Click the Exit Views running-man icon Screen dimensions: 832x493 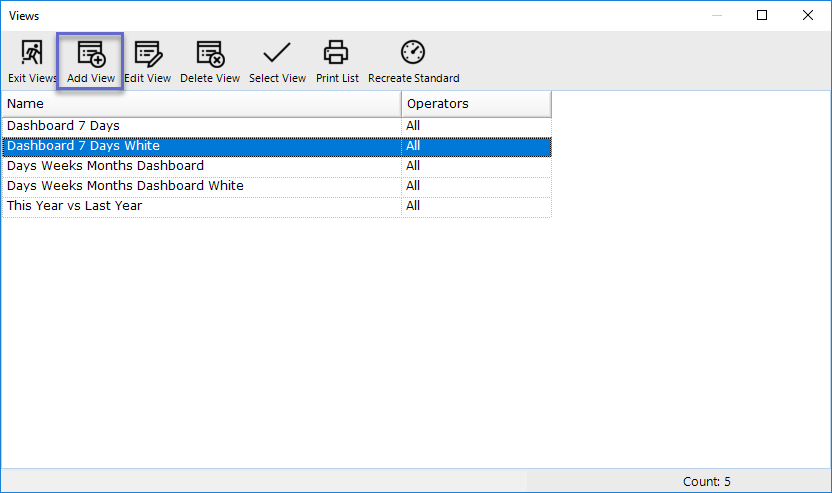click(x=32, y=53)
